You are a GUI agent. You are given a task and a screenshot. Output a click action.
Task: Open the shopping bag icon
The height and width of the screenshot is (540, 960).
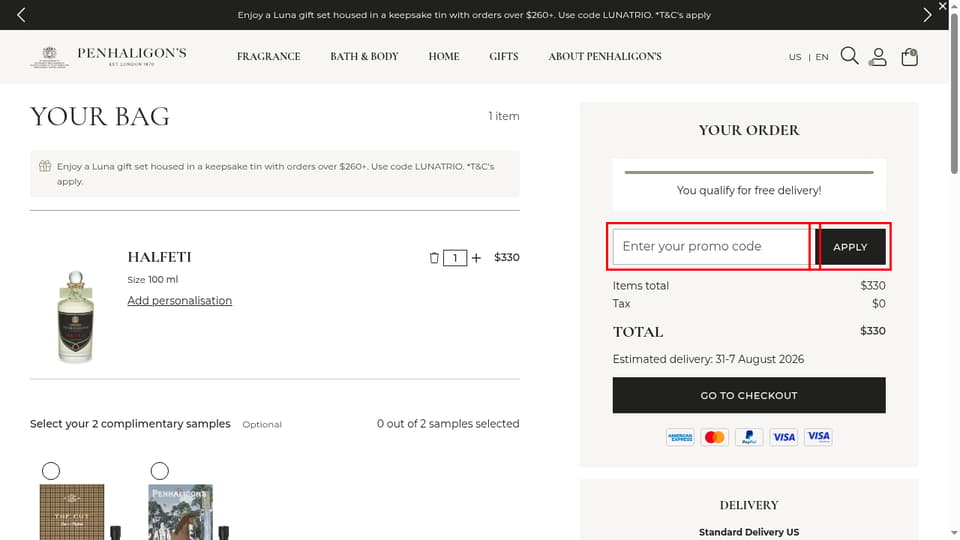[909, 57]
